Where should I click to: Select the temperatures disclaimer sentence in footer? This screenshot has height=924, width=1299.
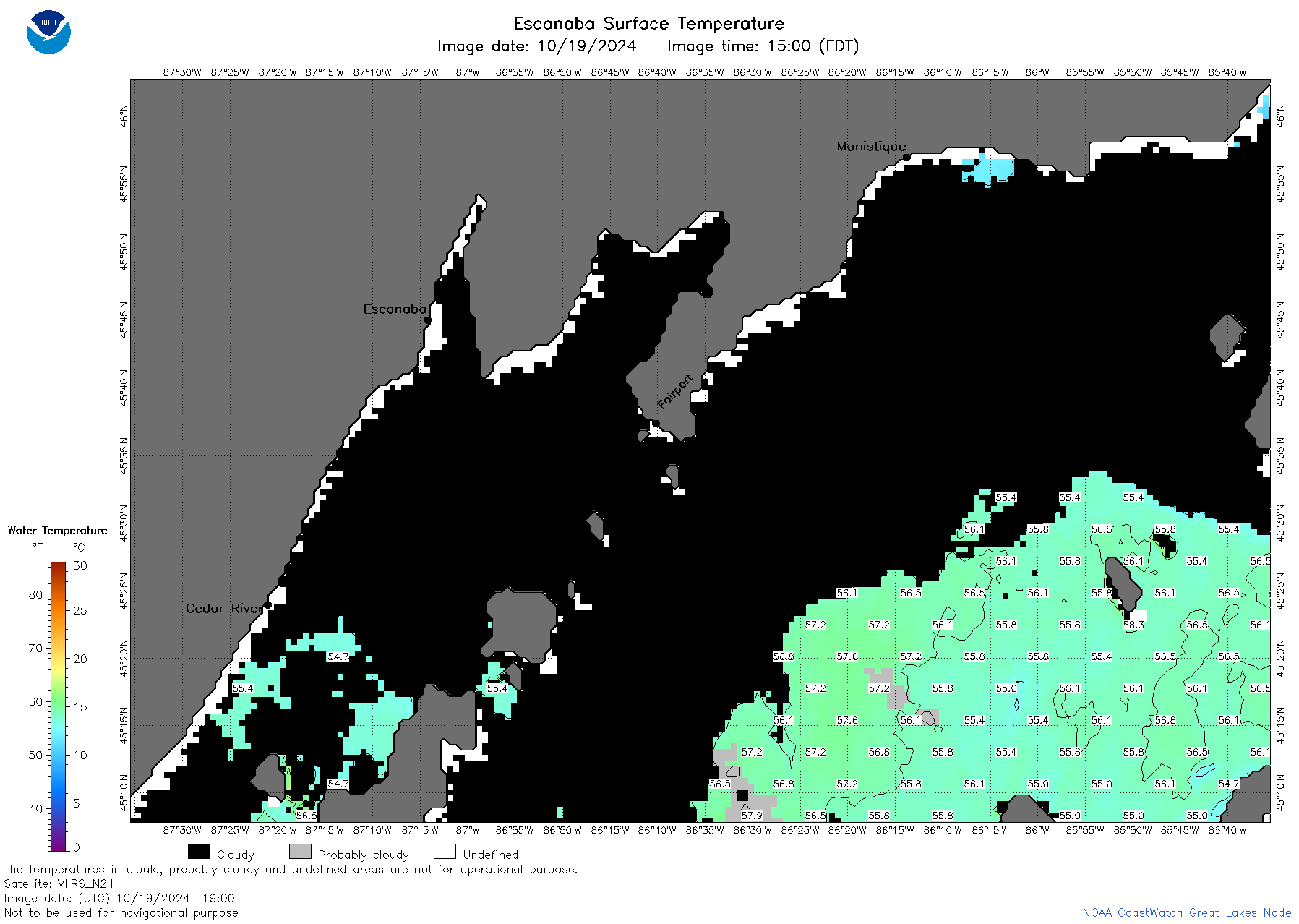pyautogui.click(x=291, y=869)
